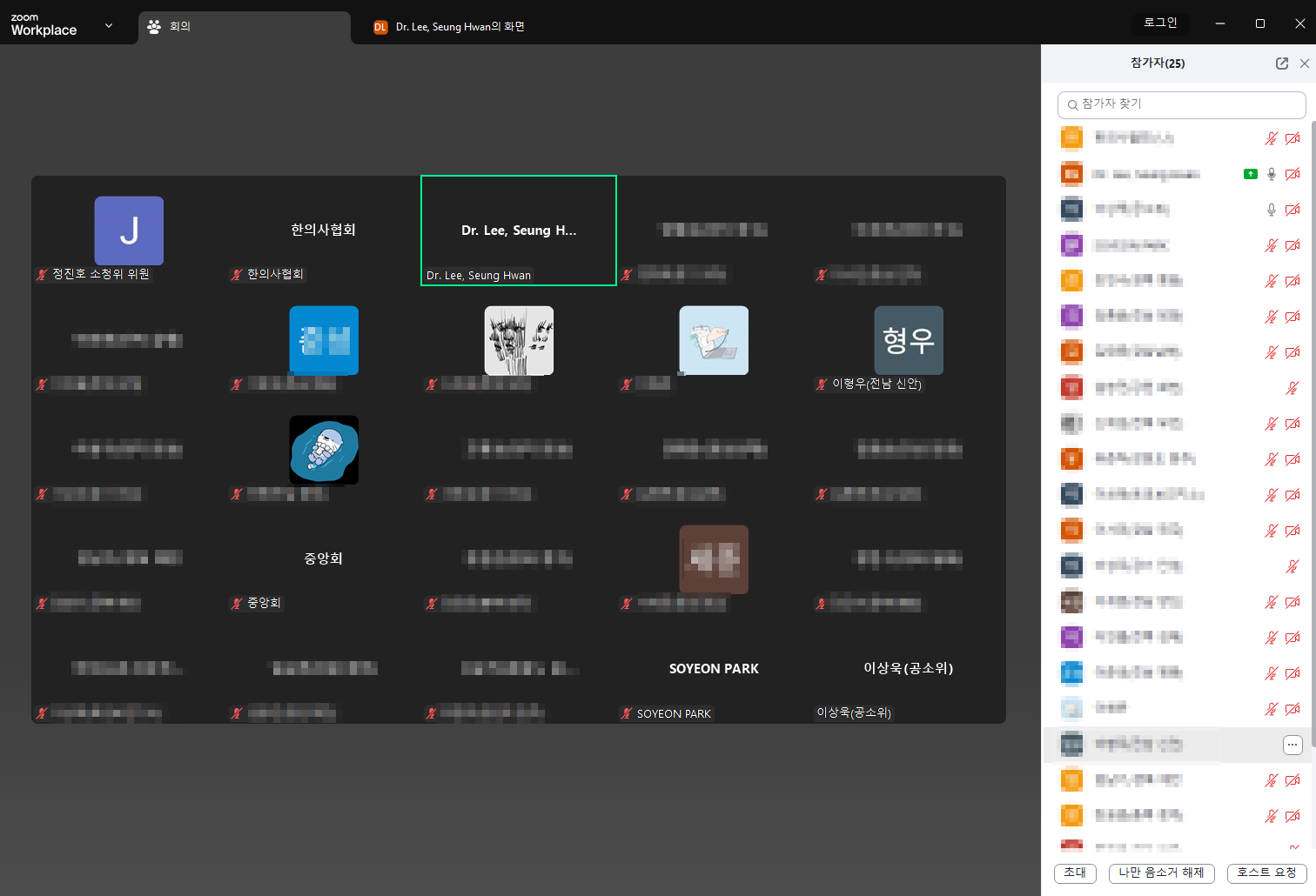Click the microphone icon beside the green share icon

pos(1271,174)
